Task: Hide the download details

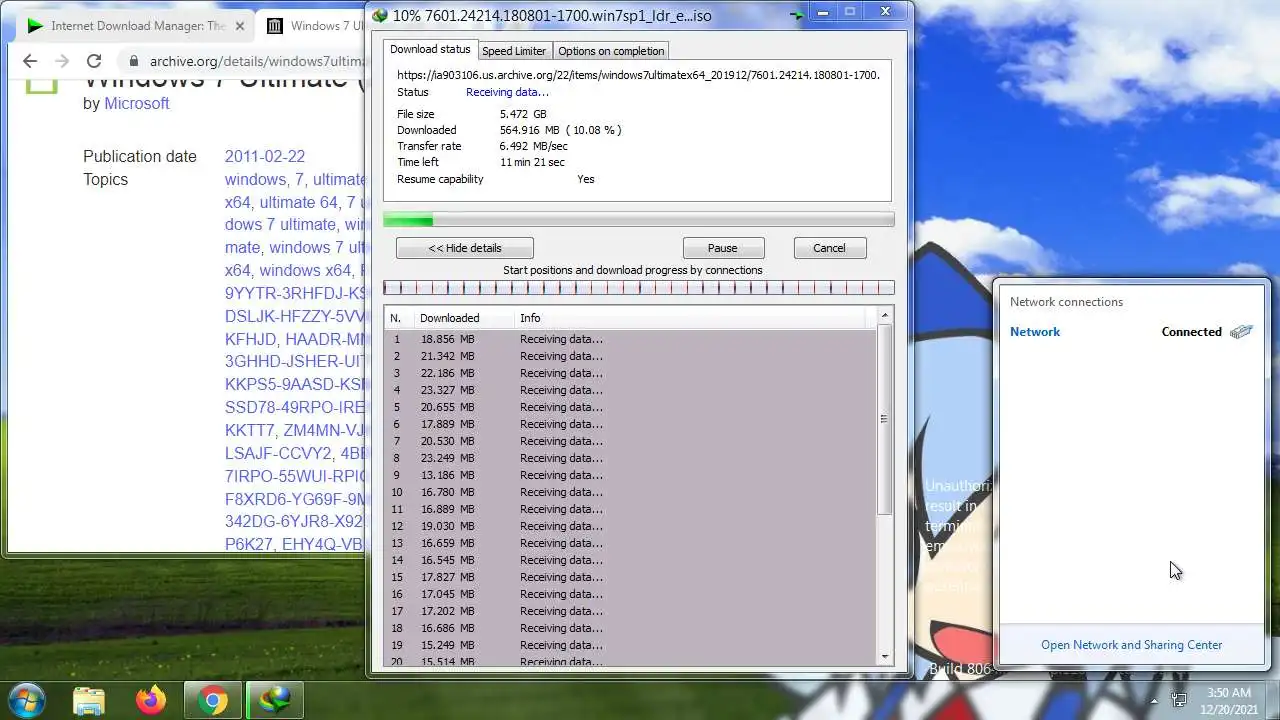Action: (465, 248)
